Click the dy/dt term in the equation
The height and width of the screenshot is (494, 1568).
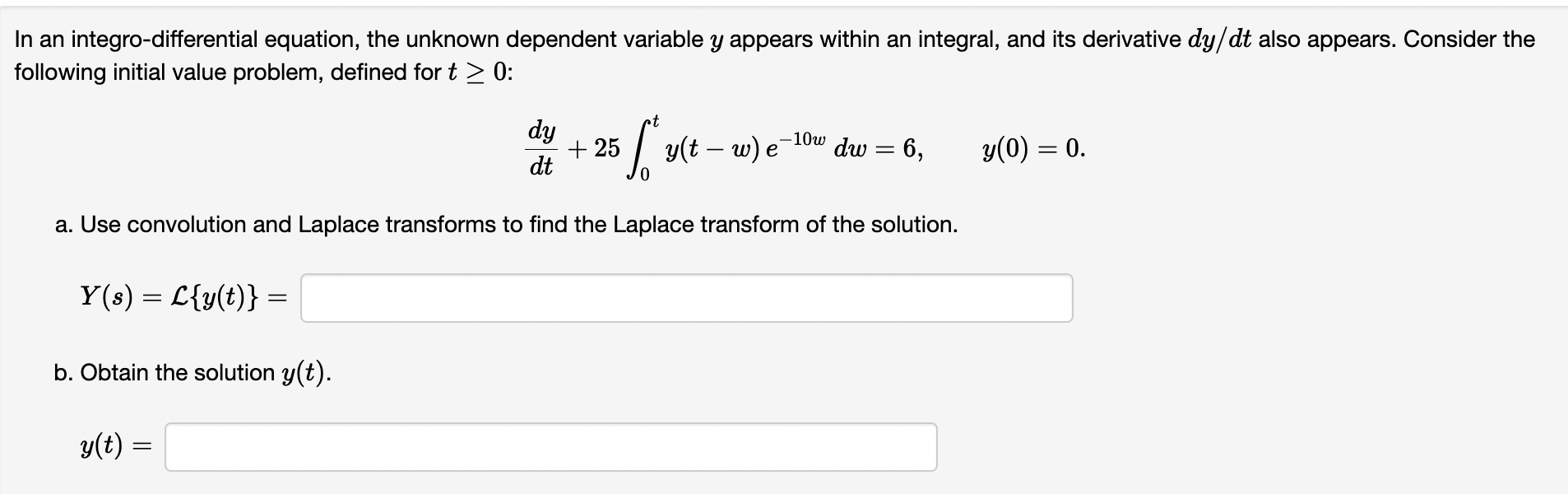542,150
